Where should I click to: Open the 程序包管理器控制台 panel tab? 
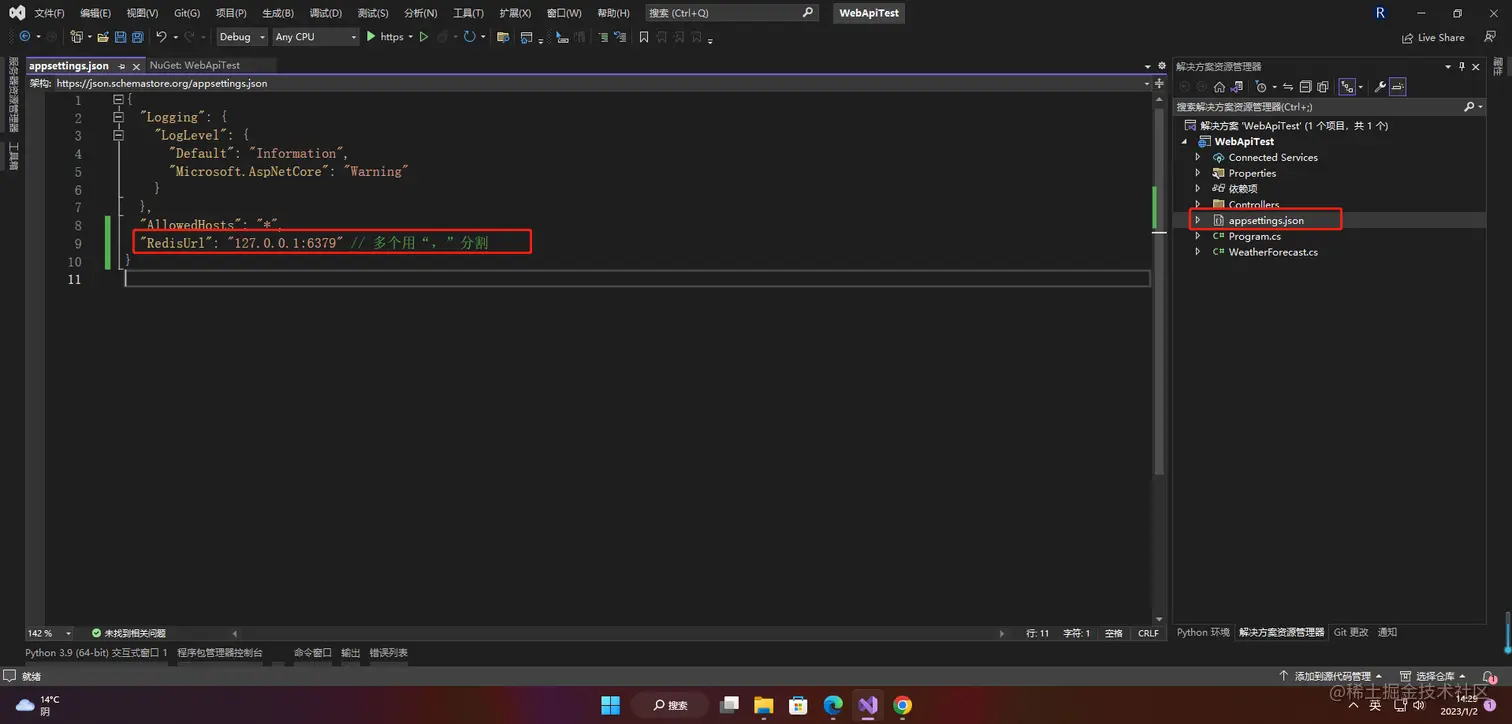coord(220,653)
